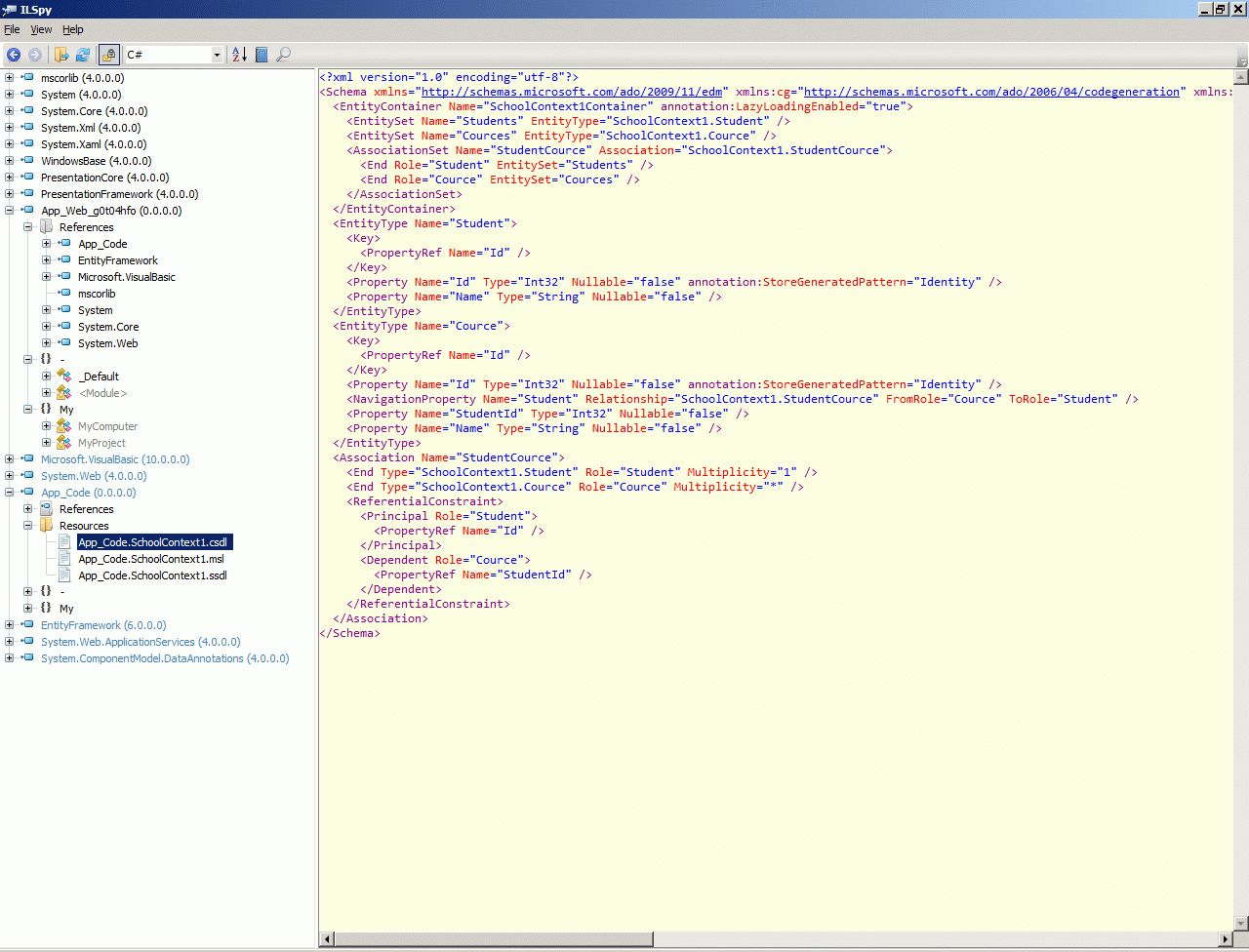Screen dimensions: 1249x952
Task: Collapse the Resources folder node
Action: [x=28, y=525]
